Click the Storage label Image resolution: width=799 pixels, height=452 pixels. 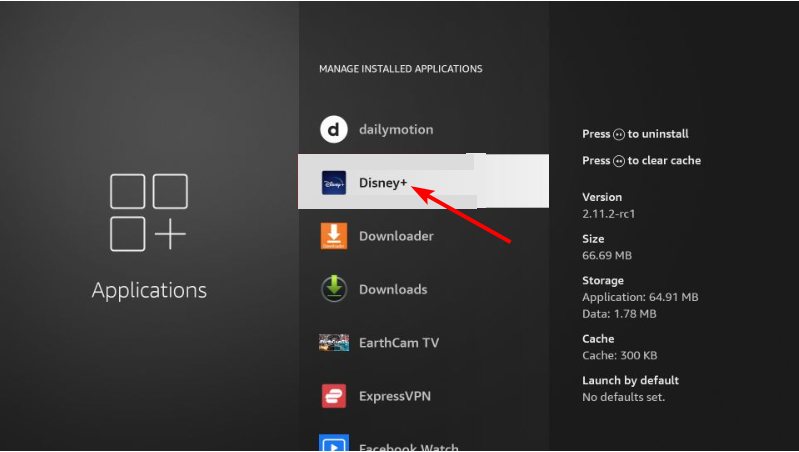(603, 281)
